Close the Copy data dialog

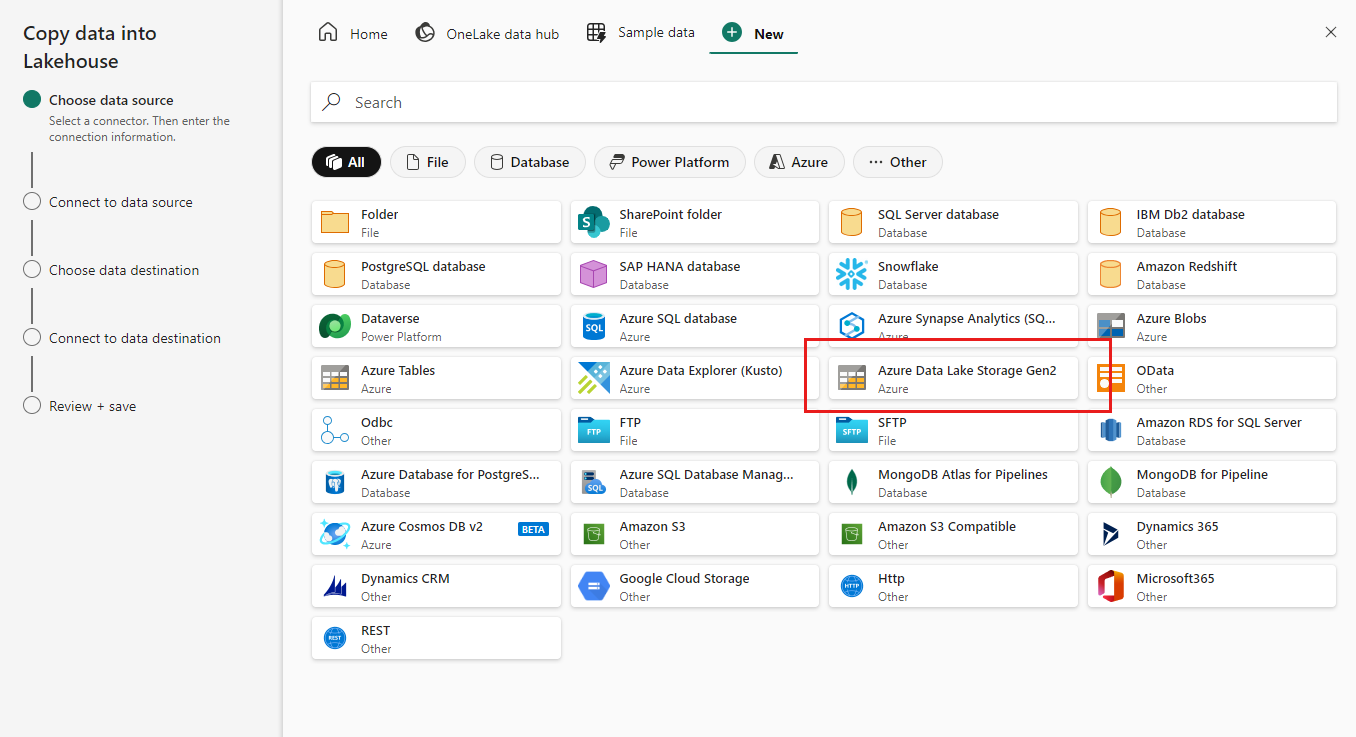pyautogui.click(x=1330, y=32)
